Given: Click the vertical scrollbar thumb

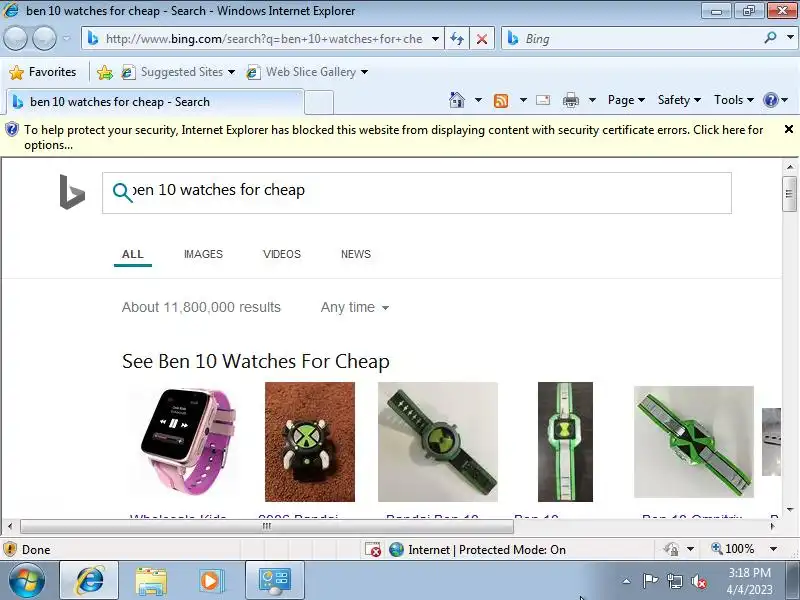Looking at the screenshot, I should (x=789, y=194).
